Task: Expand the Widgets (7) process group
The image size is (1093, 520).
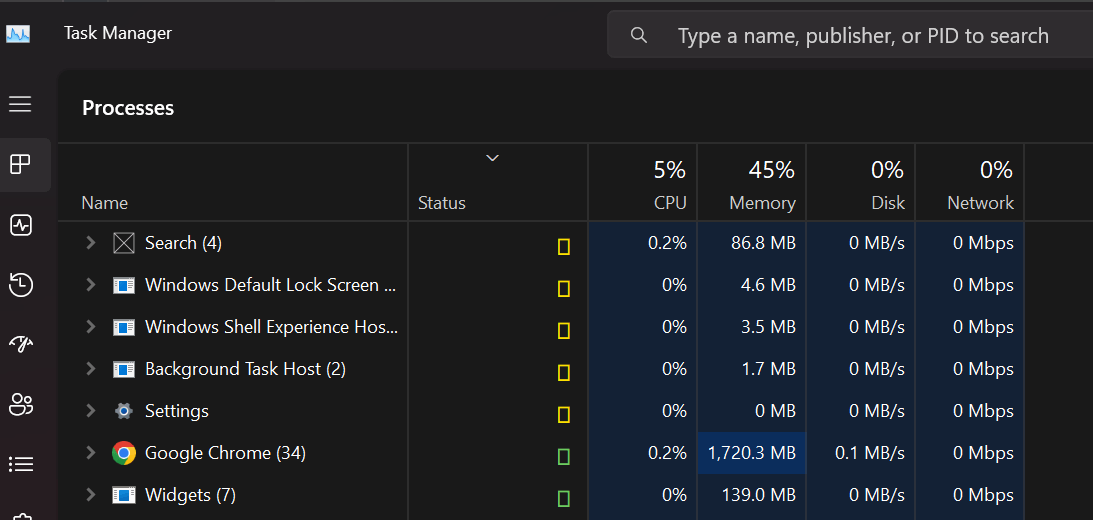Action: (90, 495)
